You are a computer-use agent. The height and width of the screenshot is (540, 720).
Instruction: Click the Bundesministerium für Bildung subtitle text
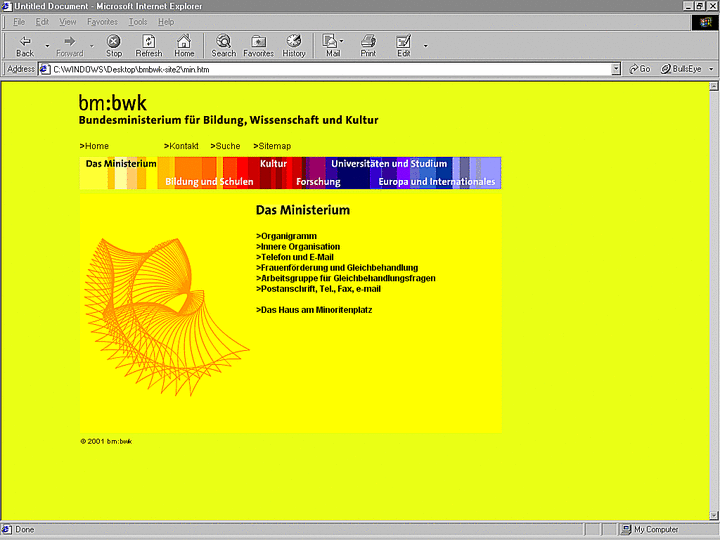[x=228, y=120]
